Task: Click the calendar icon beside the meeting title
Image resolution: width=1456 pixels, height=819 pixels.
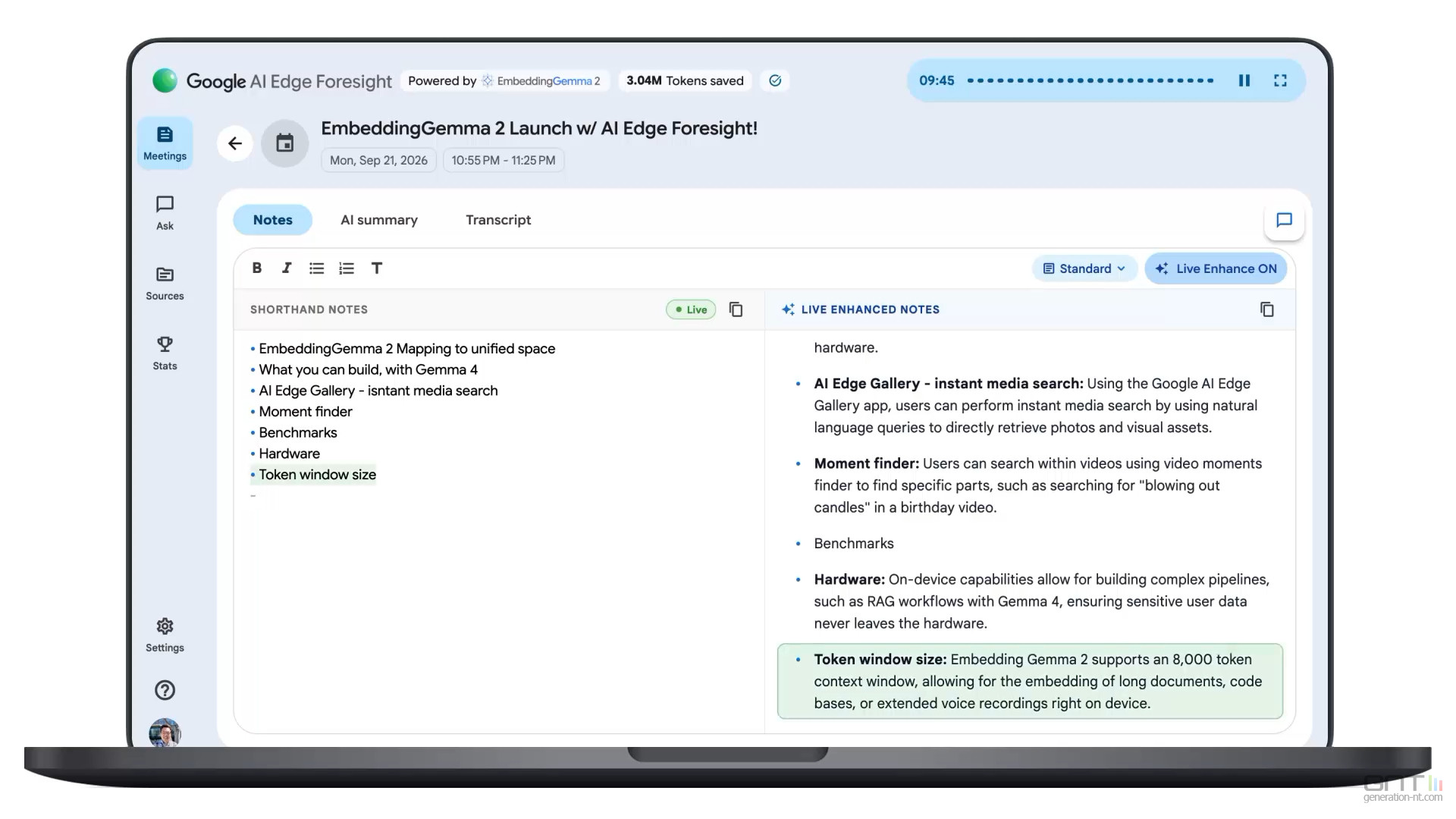Action: [285, 143]
